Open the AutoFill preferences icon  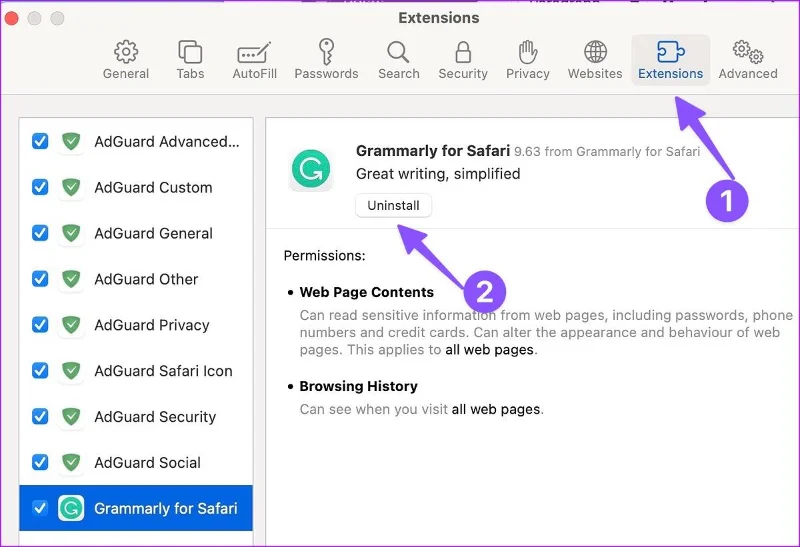click(x=254, y=52)
